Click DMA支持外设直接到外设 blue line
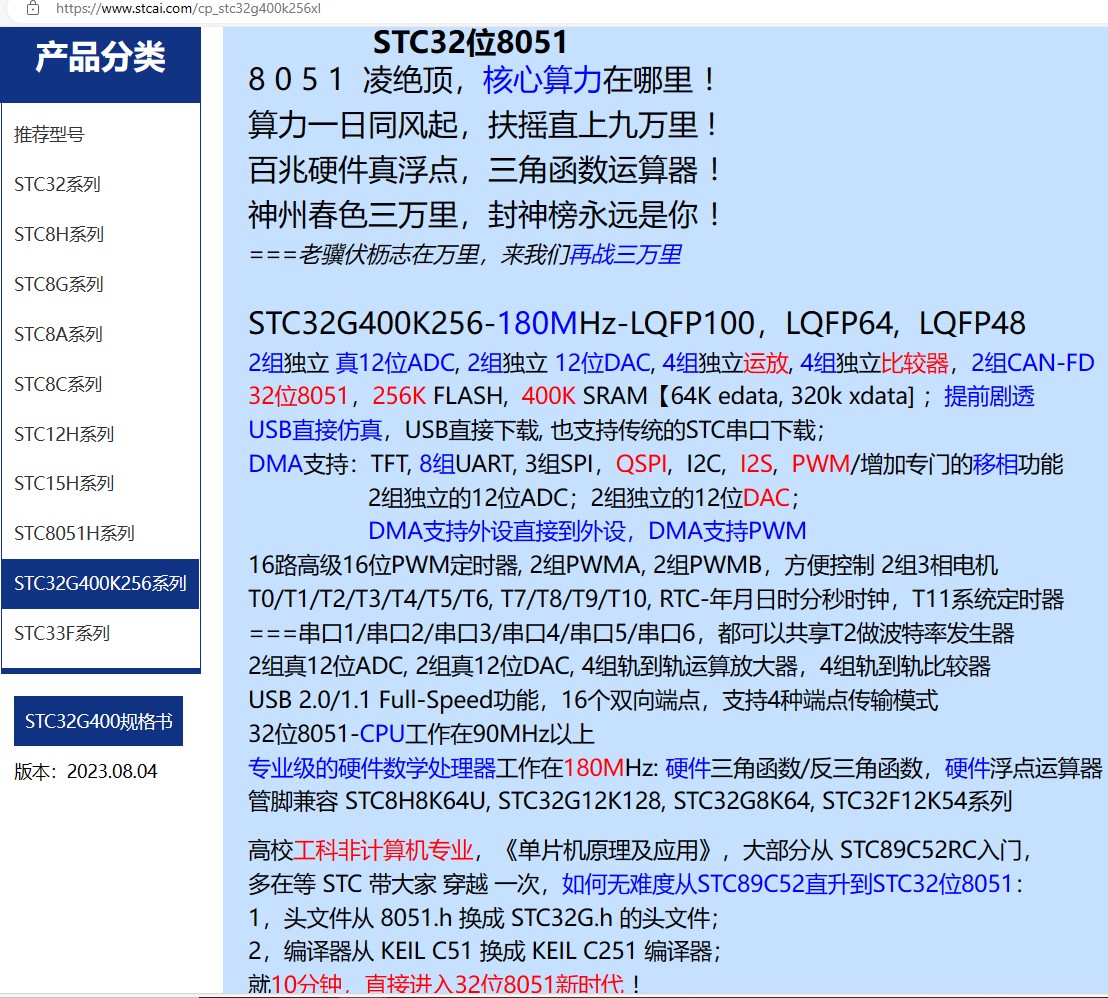The image size is (1108, 998). [x=497, y=531]
